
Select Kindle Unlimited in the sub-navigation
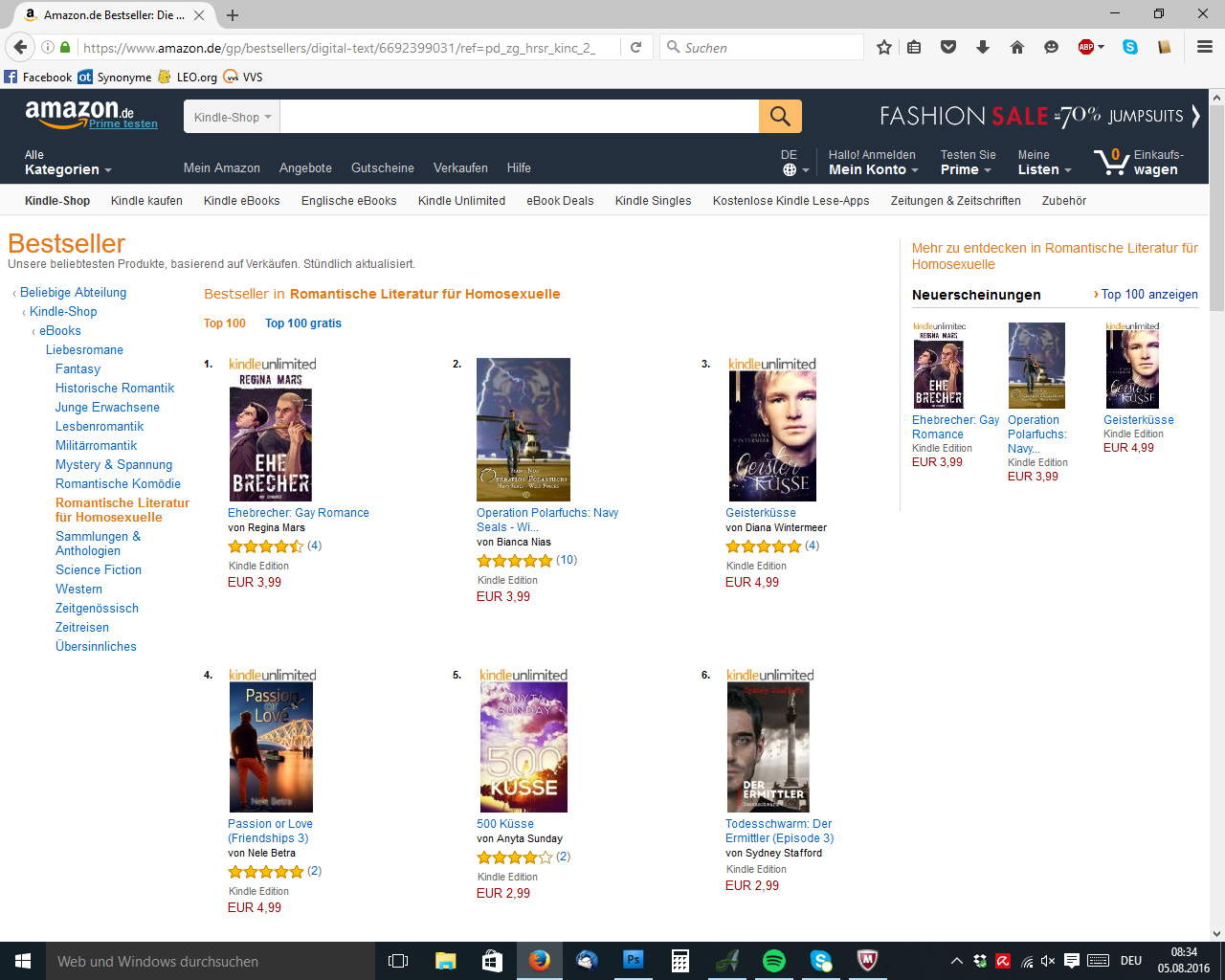click(461, 201)
